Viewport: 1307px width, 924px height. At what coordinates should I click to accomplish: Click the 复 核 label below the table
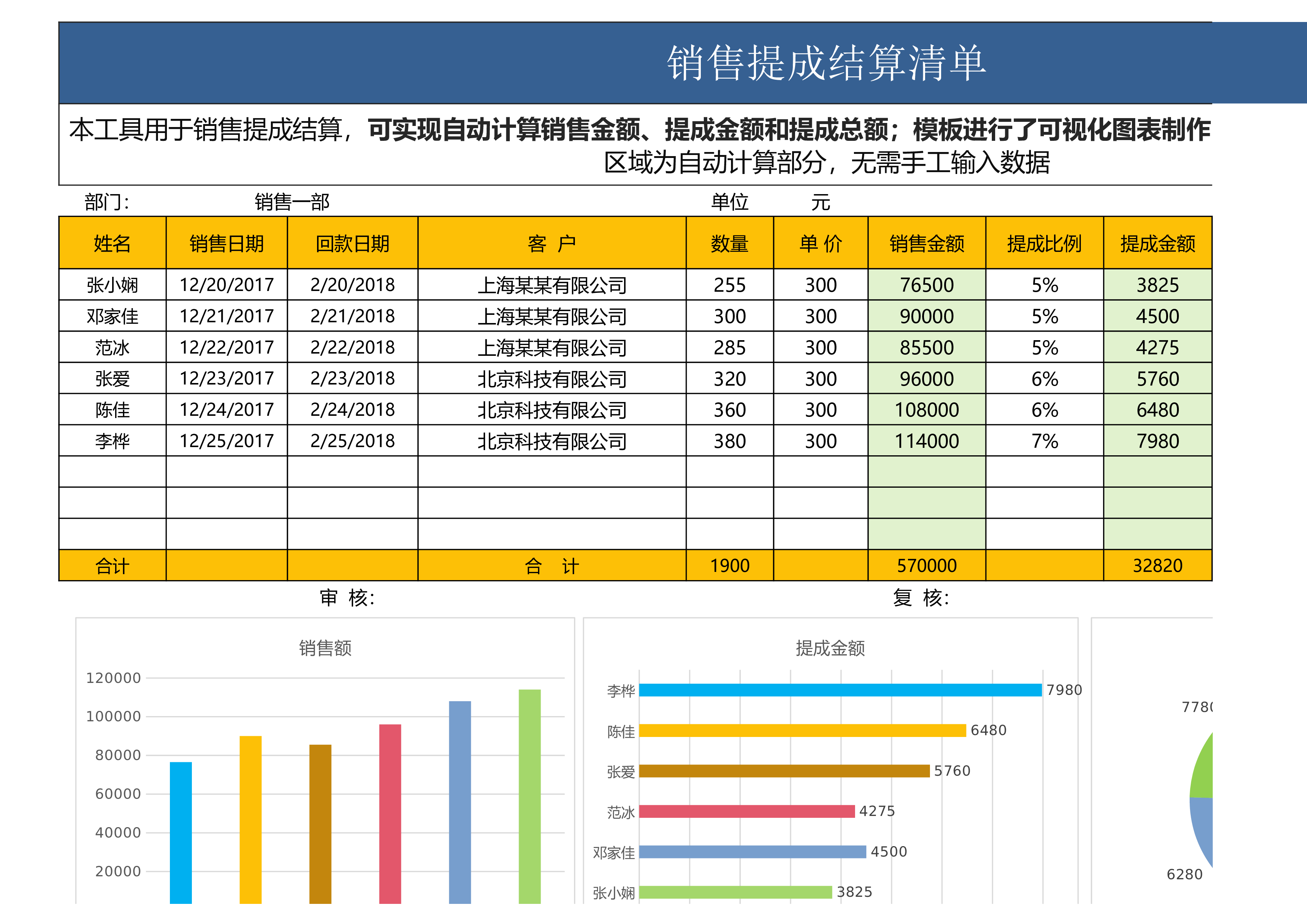click(921, 598)
